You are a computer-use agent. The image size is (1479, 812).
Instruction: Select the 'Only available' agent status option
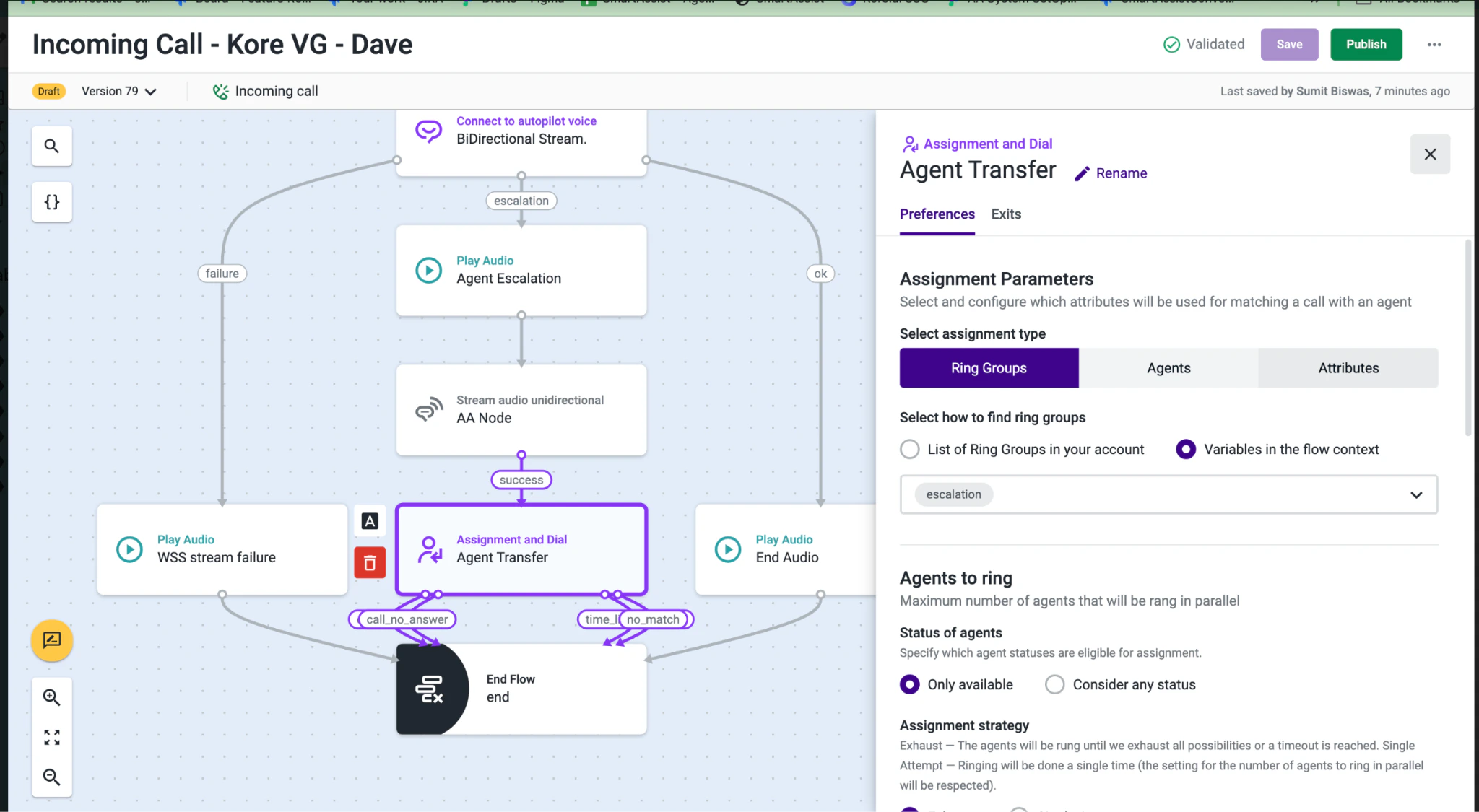(x=909, y=684)
